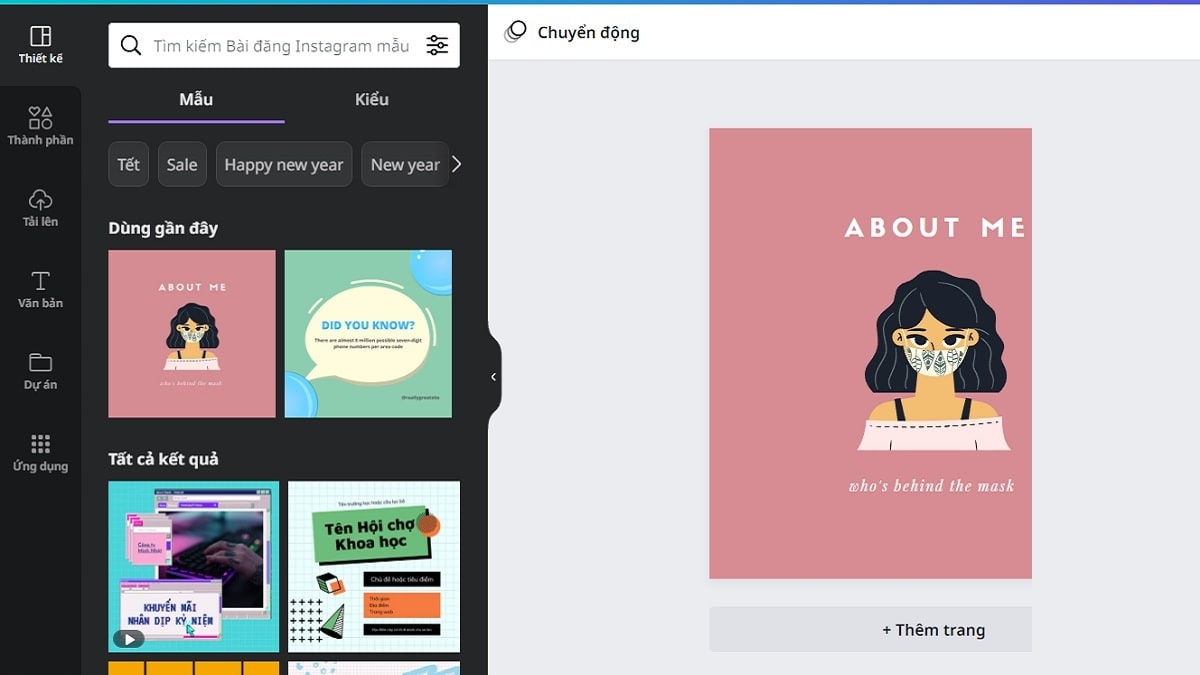Open the Dự án panel
Viewport: 1200px width, 675px height.
pos(40,368)
